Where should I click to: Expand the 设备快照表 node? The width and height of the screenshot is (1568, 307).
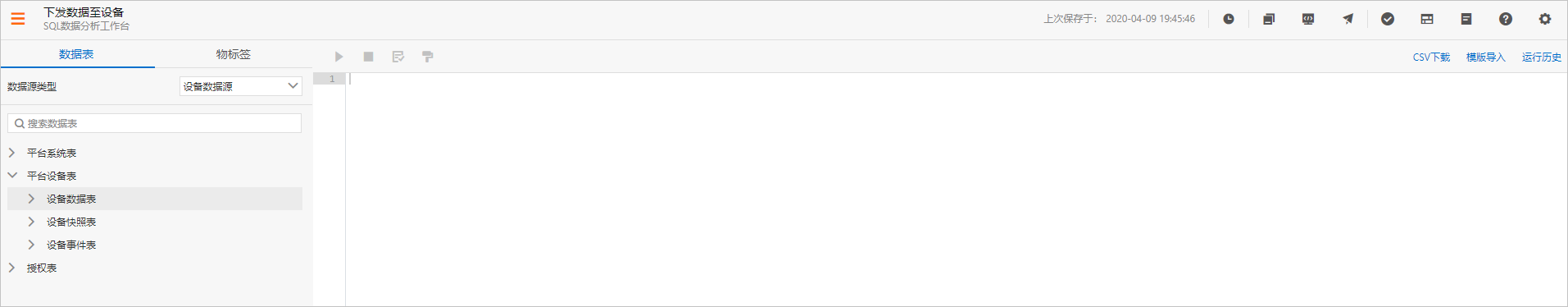tap(31, 222)
